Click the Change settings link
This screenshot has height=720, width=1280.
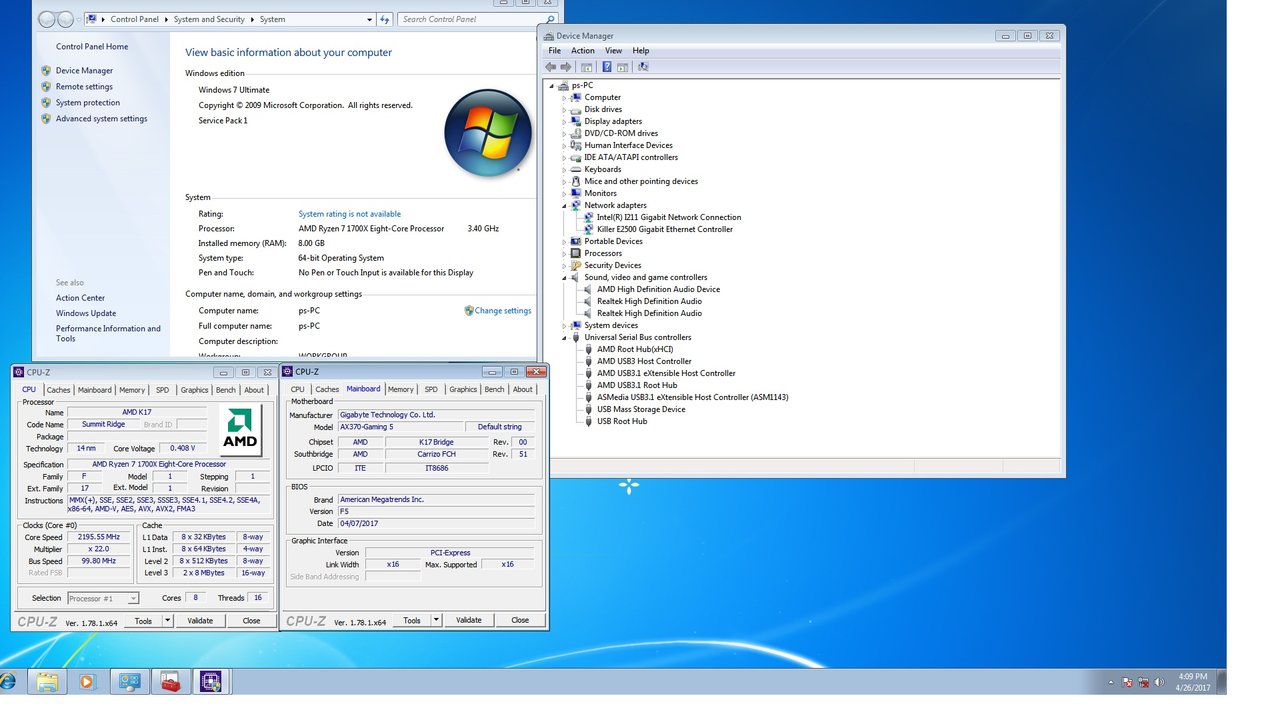click(x=502, y=311)
